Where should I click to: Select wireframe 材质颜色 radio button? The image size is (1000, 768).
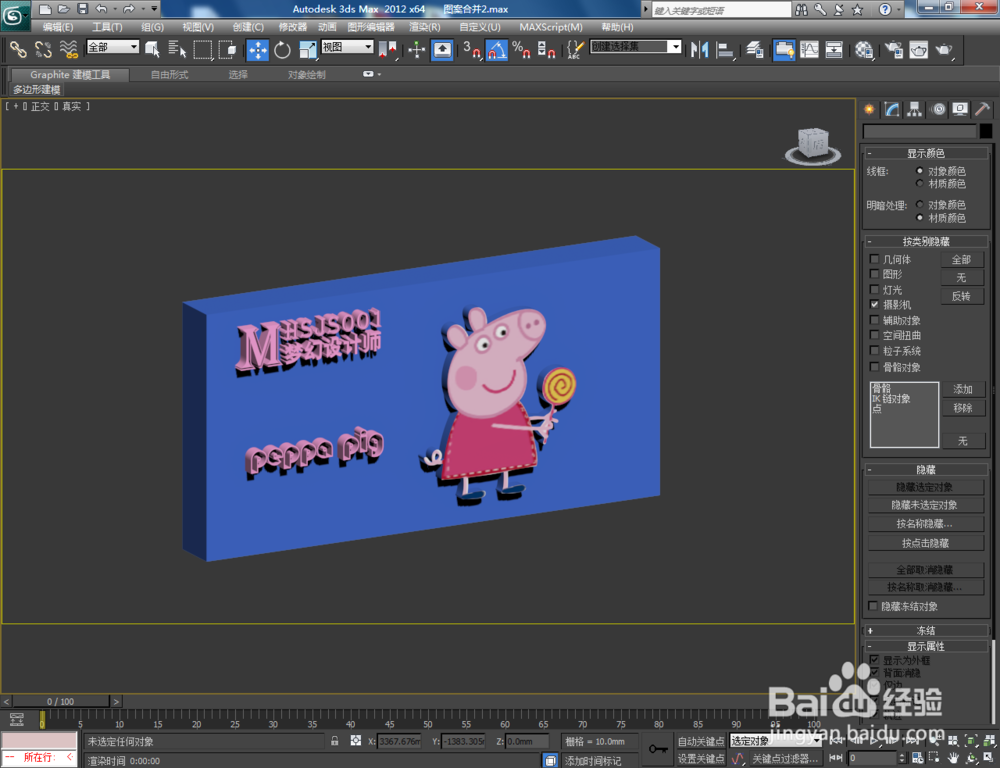click(x=920, y=183)
